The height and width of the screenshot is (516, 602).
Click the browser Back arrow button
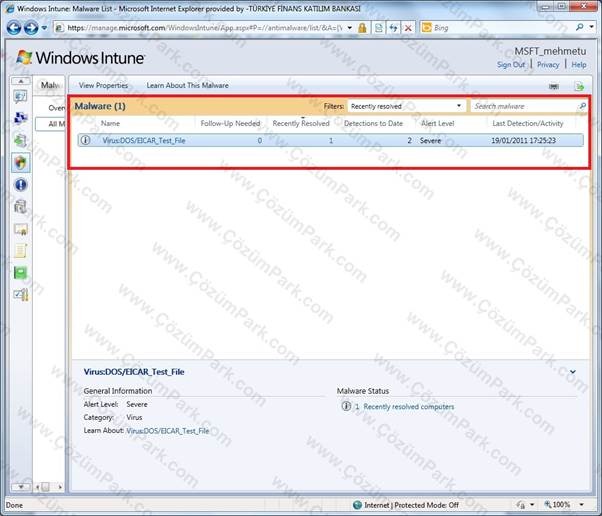coord(14,28)
